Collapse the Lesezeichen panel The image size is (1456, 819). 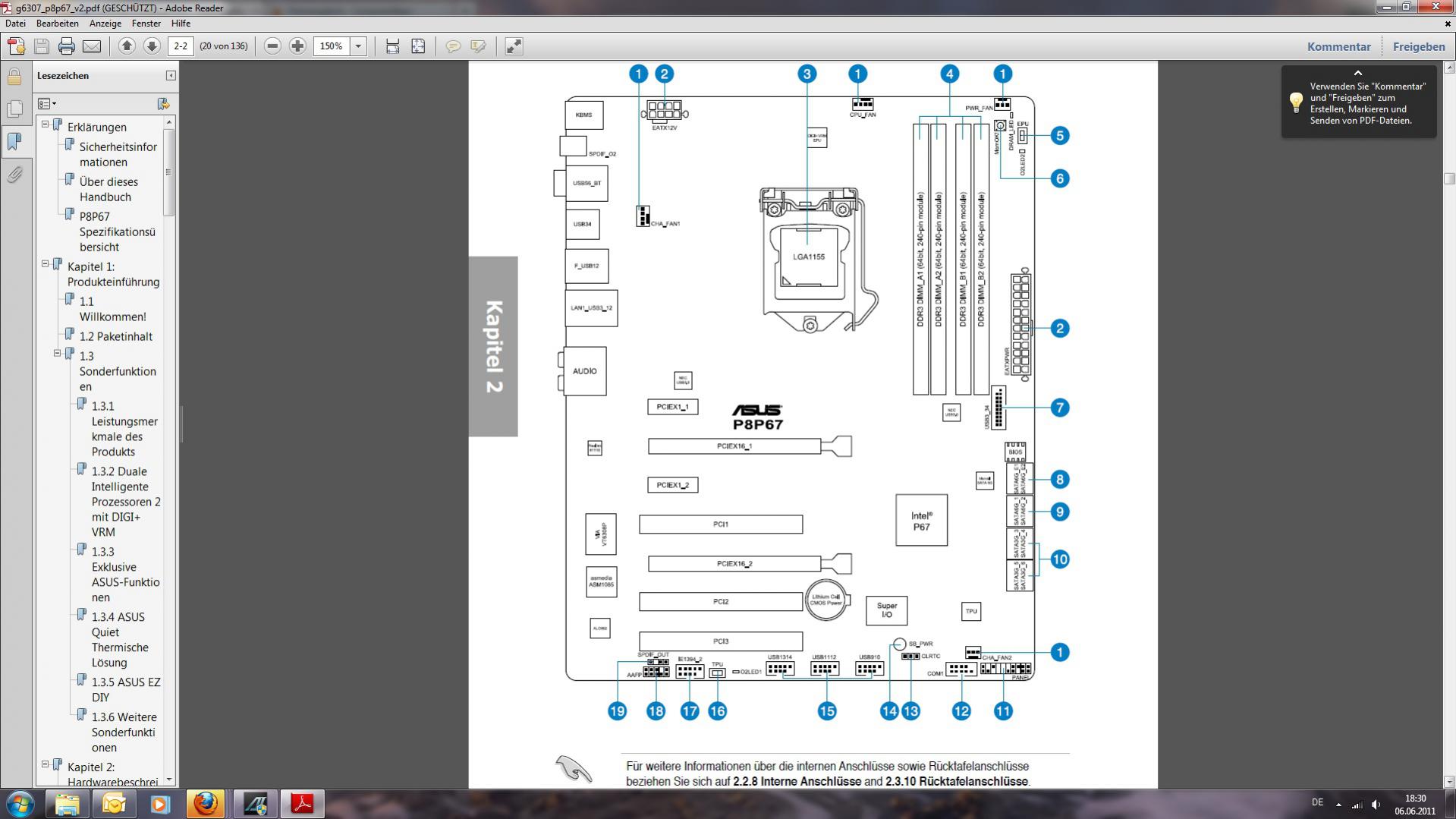171,75
